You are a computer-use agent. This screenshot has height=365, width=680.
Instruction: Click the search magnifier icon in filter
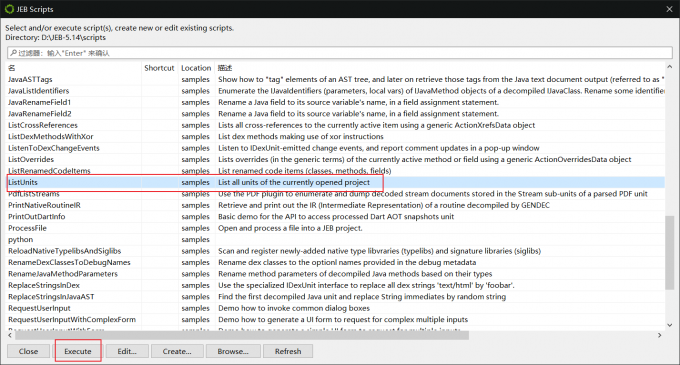click(13, 53)
